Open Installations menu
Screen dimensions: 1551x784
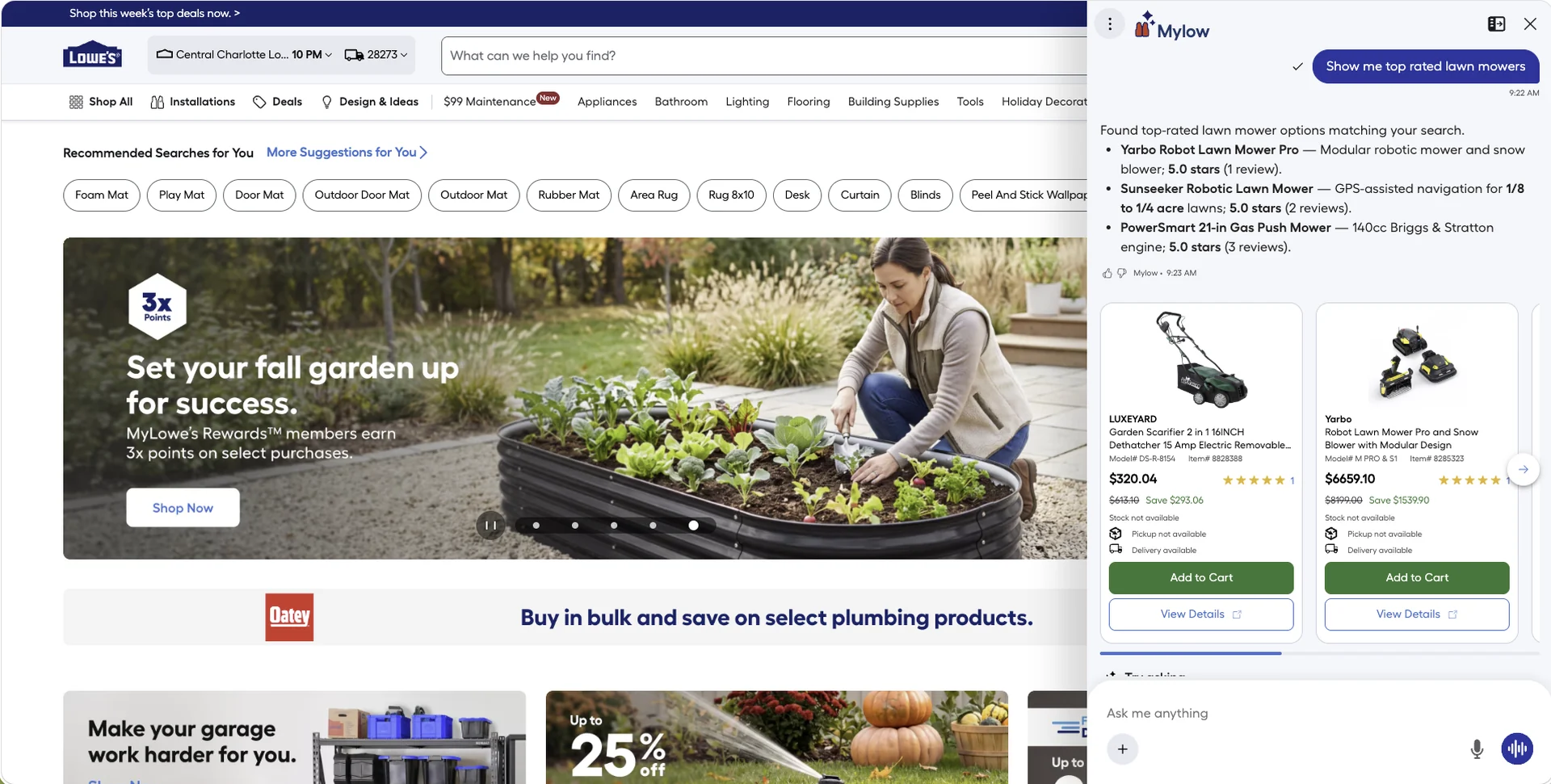coord(193,102)
